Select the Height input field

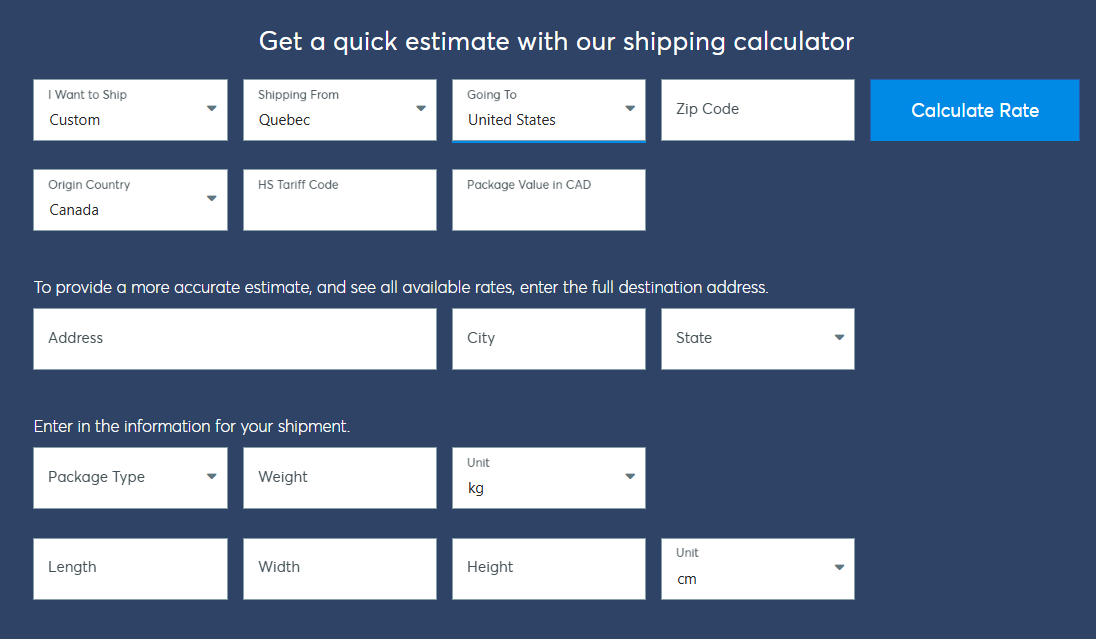(x=548, y=569)
